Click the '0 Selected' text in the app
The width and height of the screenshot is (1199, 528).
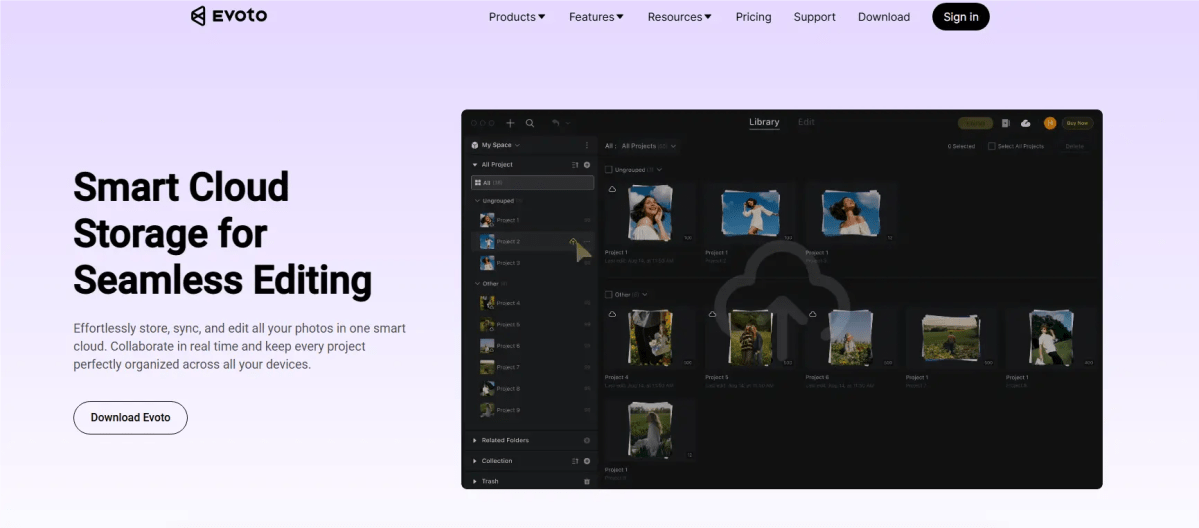[961, 146]
